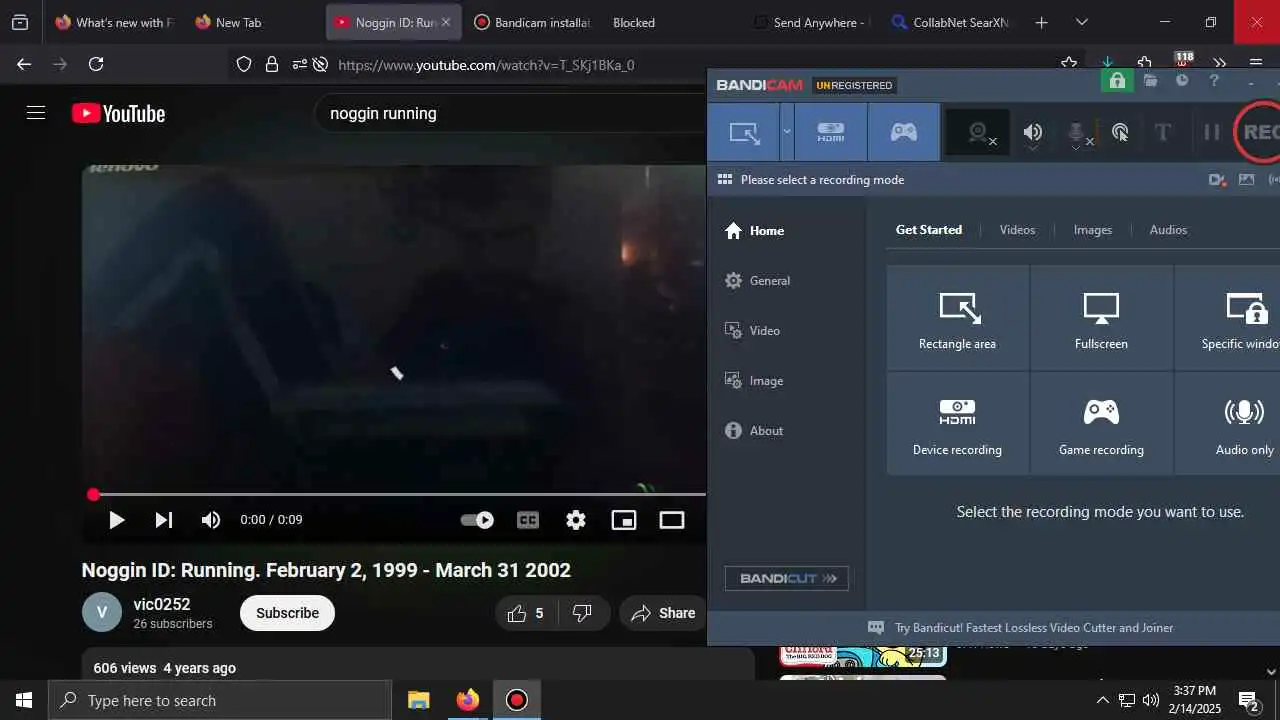The width and height of the screenshot is (1280, 720).
Task: Switch to the Audios tab
Action: point(1168,230)
